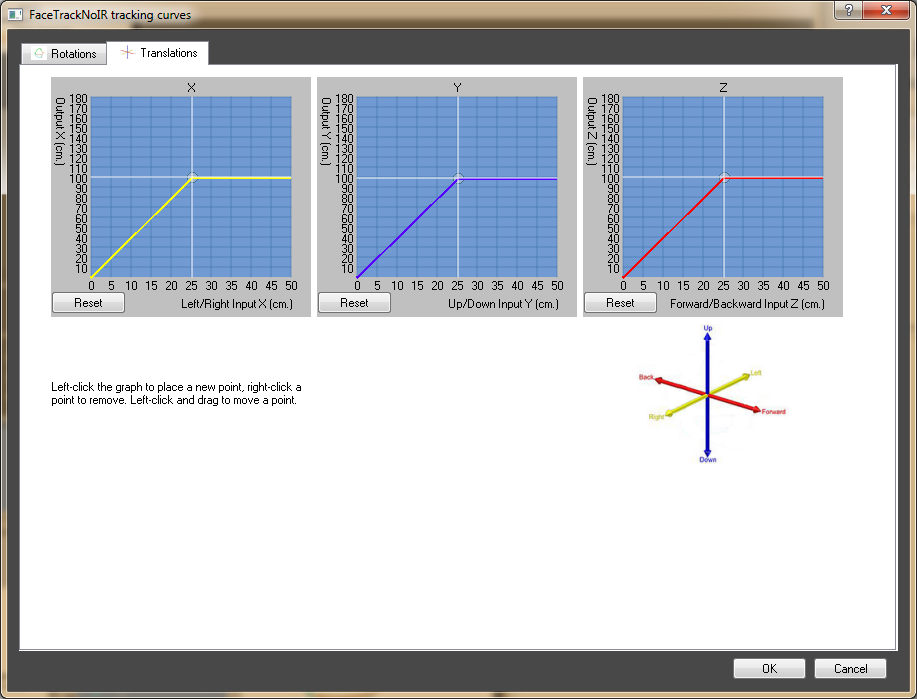Click the X curve control point handle
917x699 pixels.
click(192, 177)
